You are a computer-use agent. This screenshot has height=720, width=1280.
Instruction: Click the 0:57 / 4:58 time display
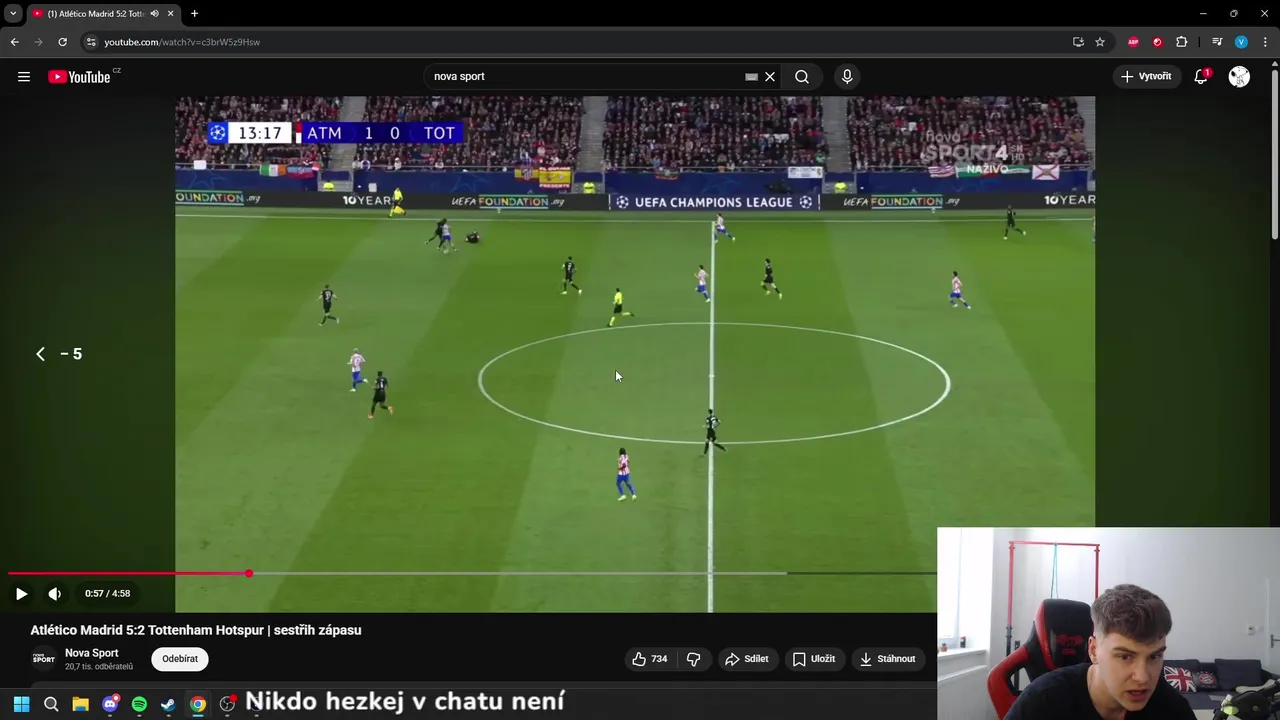tap(107, 594)
